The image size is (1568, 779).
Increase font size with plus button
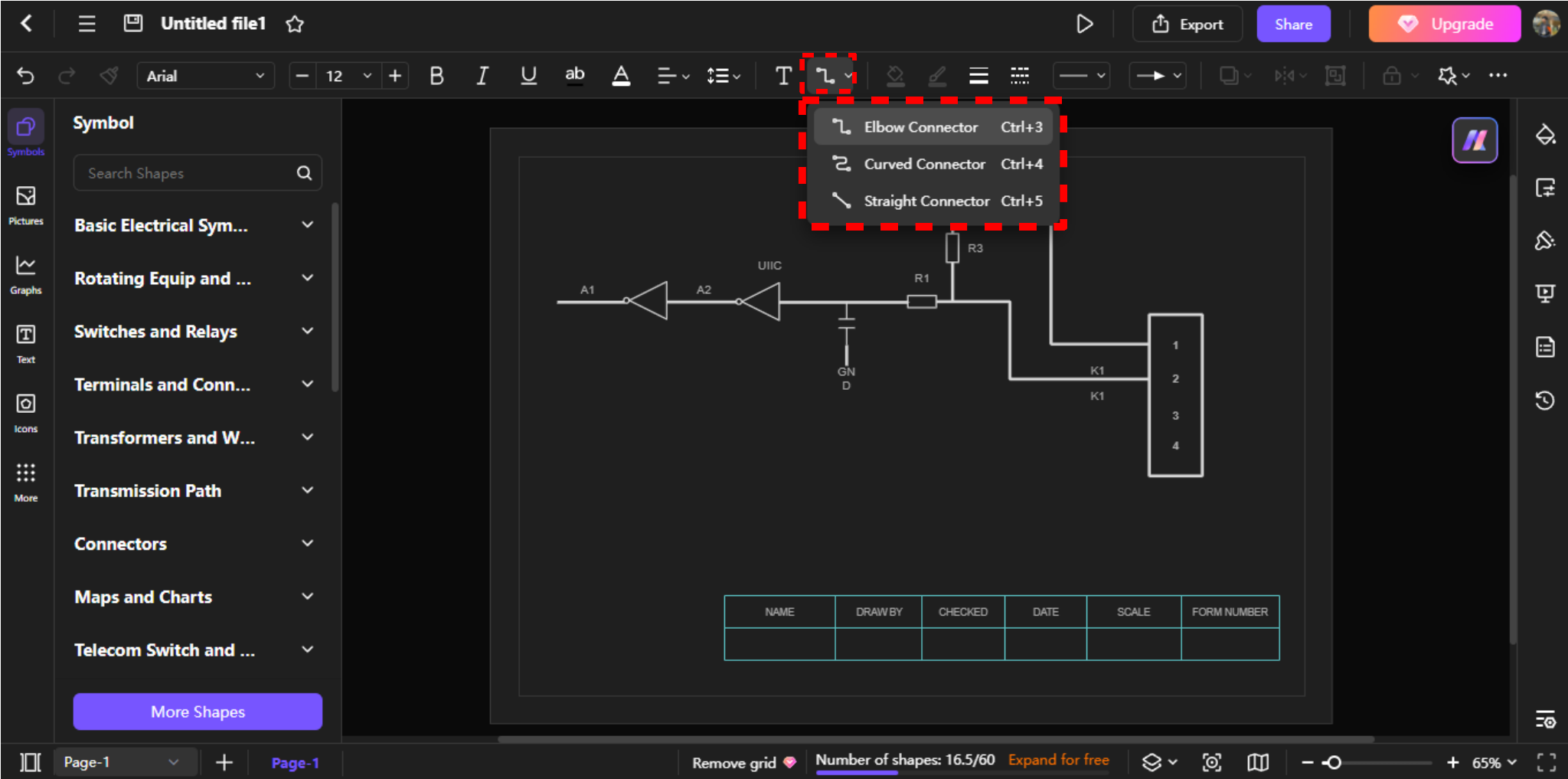pyautogui.click(x=395, y=76)
